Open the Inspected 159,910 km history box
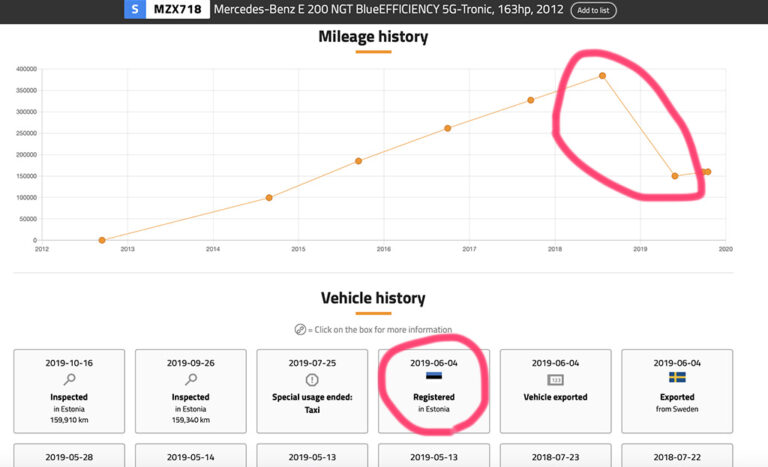Screen dimensions: 768x467 pos(69,391)
